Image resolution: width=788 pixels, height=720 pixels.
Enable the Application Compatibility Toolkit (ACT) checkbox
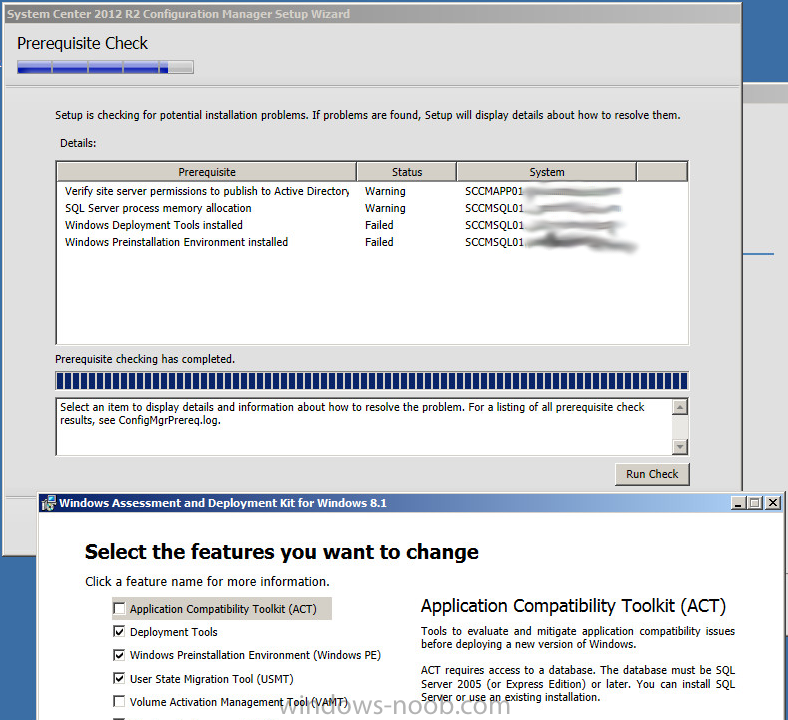point(119,608)
